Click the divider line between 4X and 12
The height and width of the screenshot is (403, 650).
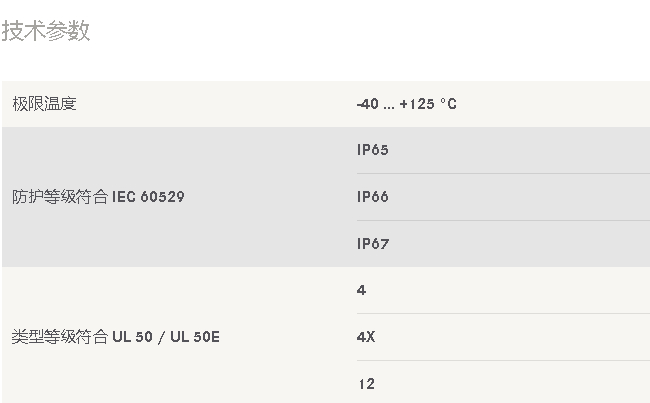point(503,360)
